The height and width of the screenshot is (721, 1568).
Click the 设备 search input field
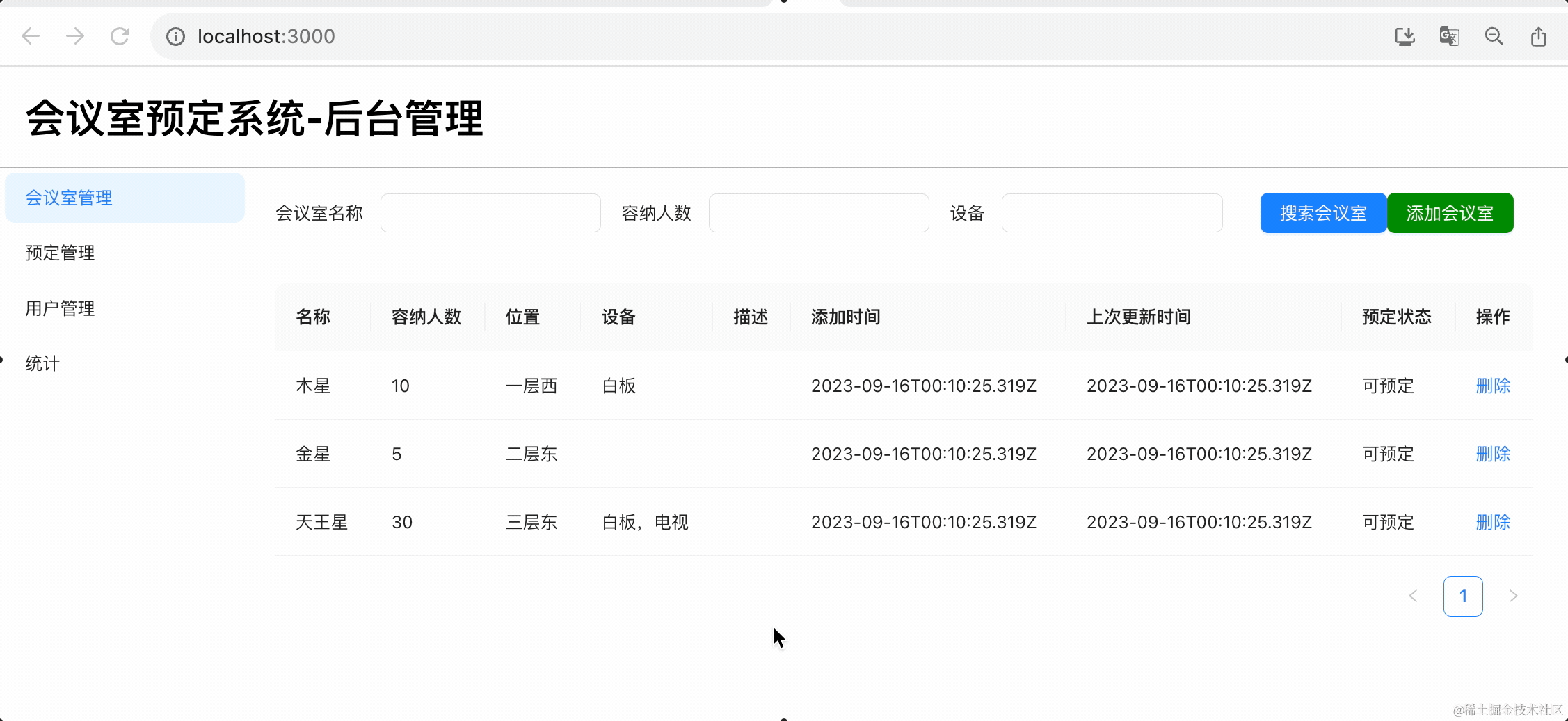click(1112, 213)
